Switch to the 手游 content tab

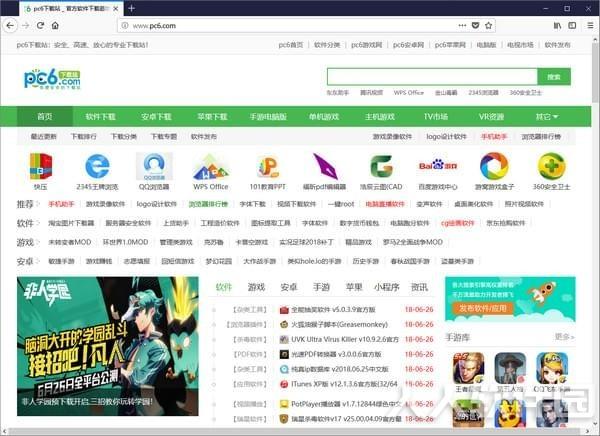click(x=321, y=287)
